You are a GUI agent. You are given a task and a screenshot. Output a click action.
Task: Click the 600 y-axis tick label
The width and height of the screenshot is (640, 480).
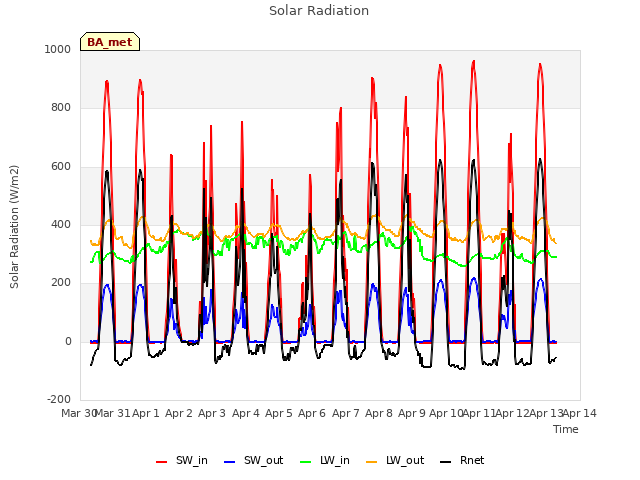click(x=61, y=167)
